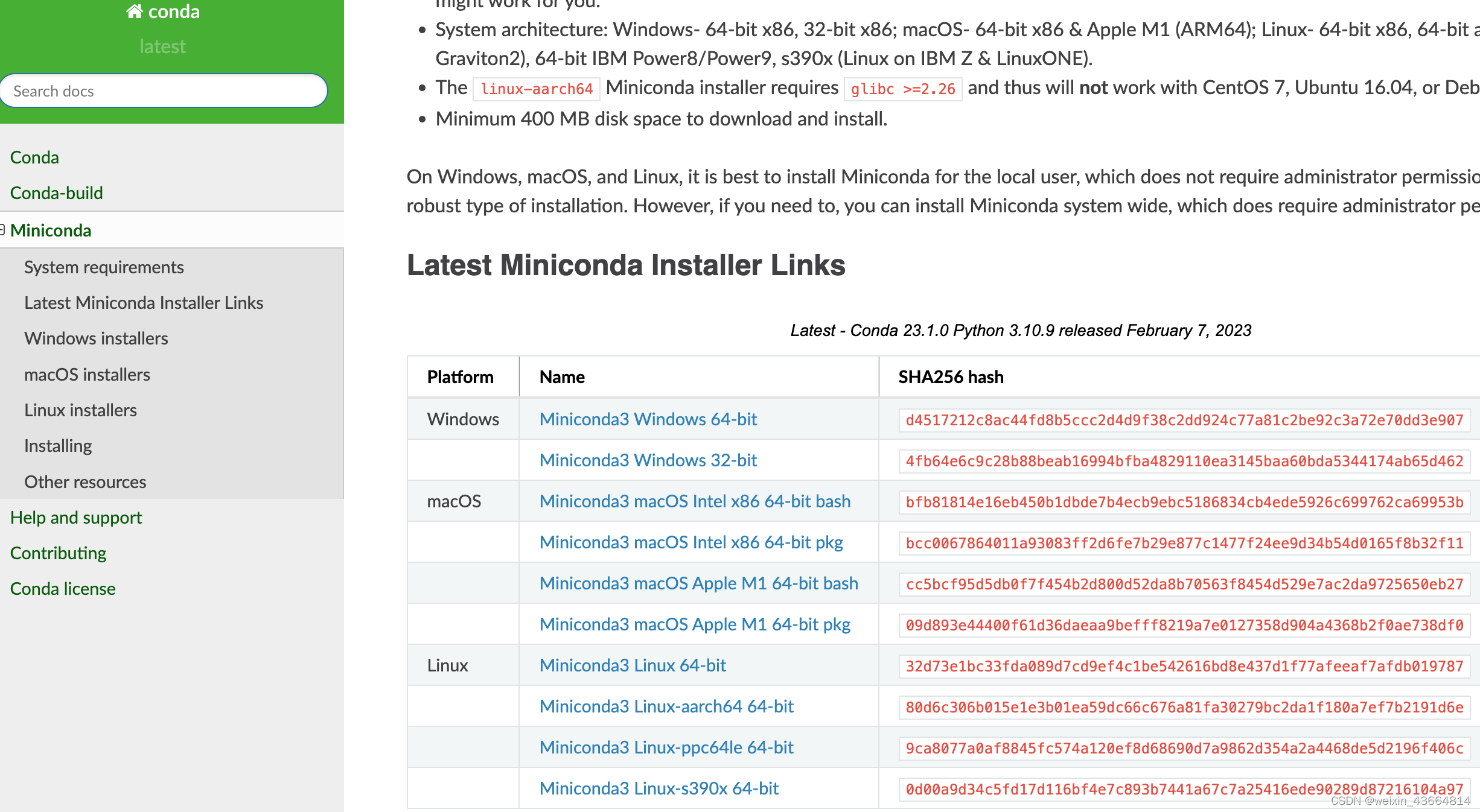Image resolution: width=1480 pixels, height=812 pixels.
Task: Open Linux installers page
Action: click(x=81, y=410)
